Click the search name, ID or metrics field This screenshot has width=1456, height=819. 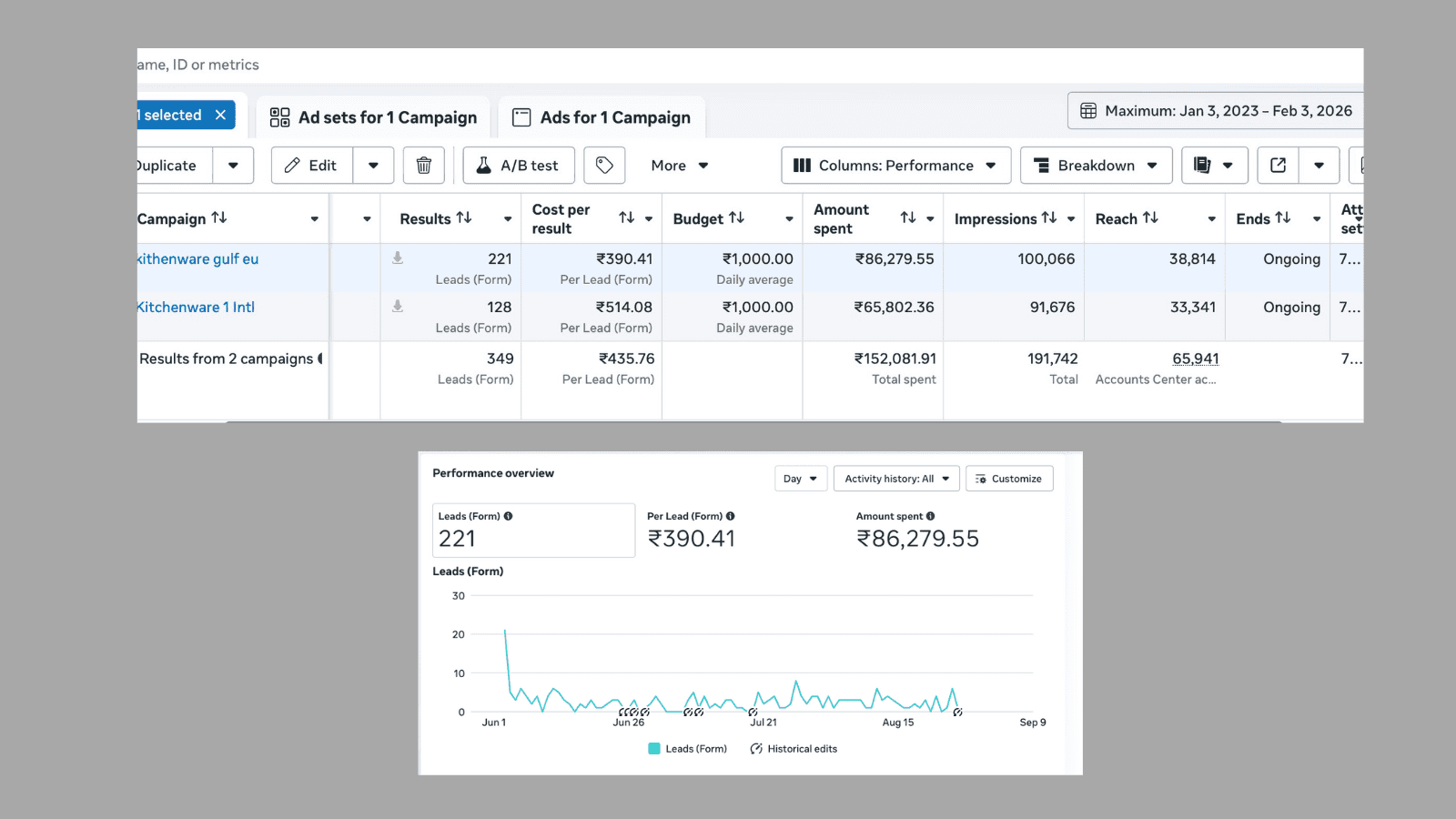(750, 65)
